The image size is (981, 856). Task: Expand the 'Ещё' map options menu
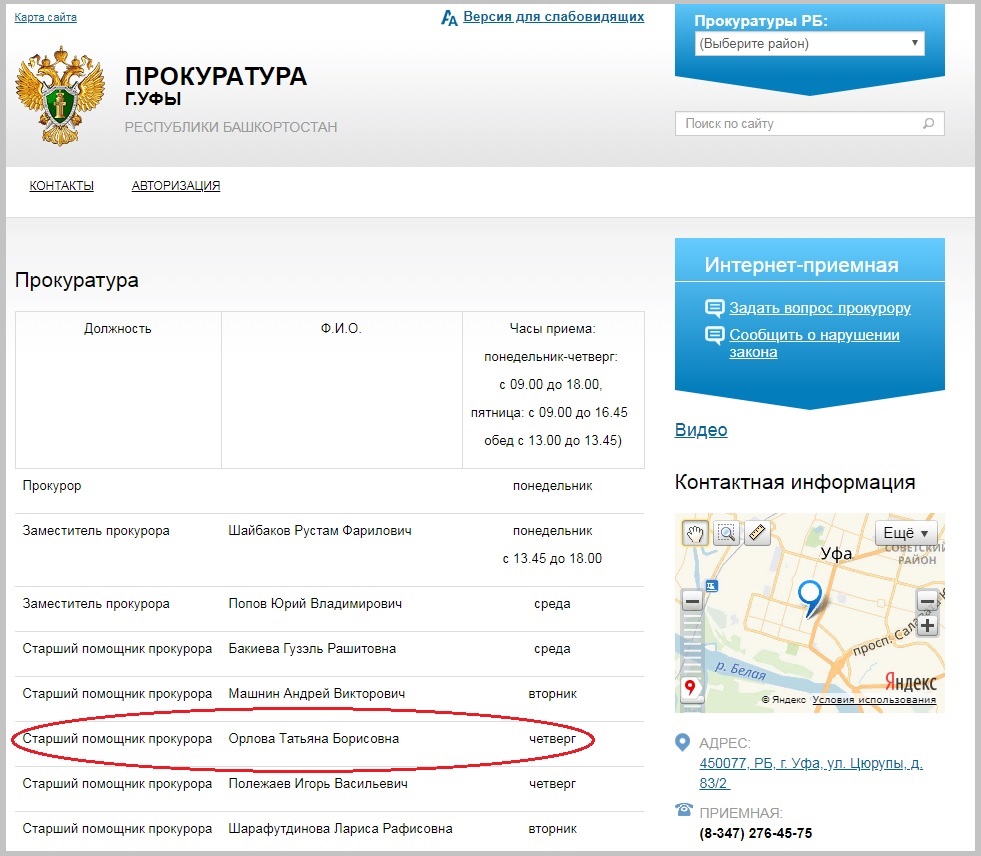pyautogui.click(x=905, y=533)
